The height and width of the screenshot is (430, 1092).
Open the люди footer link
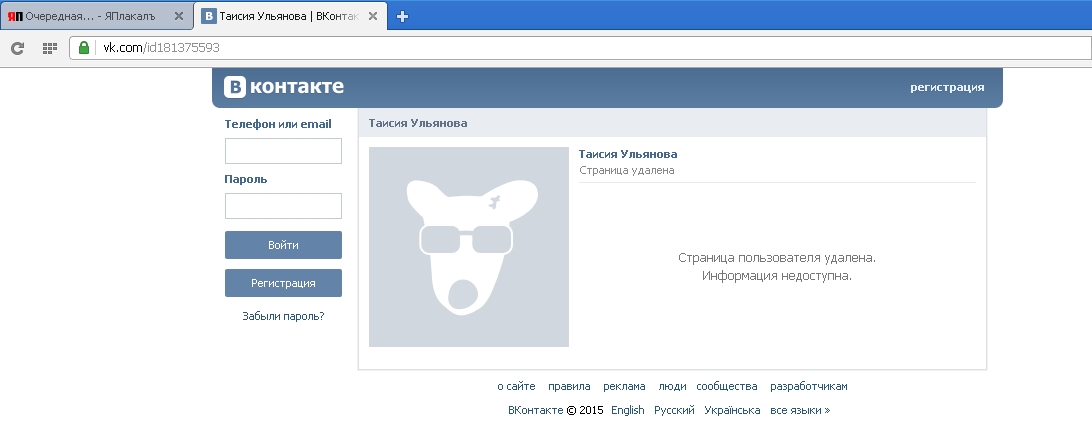coord(672,386)
